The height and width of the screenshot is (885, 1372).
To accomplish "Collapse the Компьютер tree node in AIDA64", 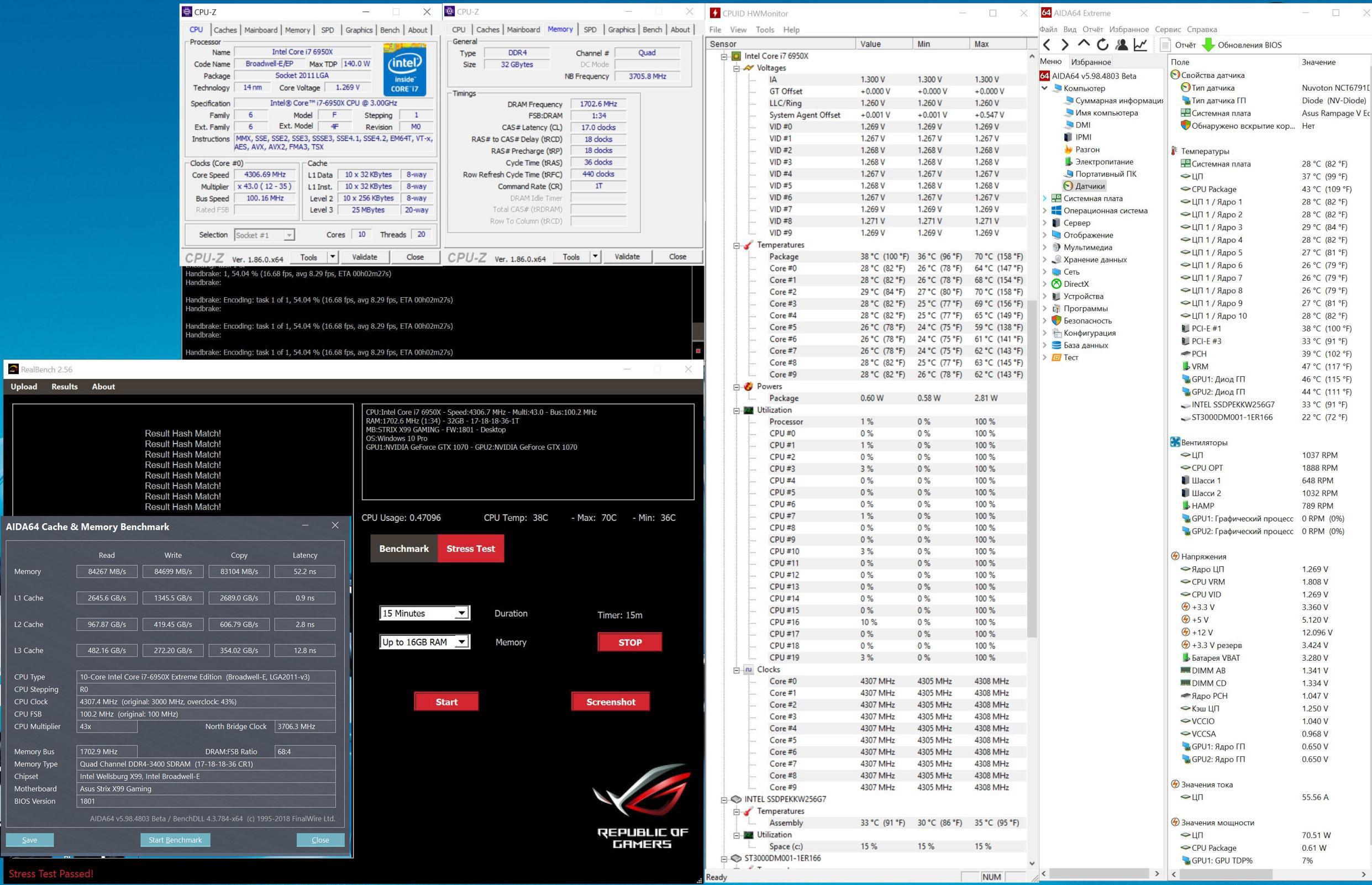I will [x=1044, y=88].
